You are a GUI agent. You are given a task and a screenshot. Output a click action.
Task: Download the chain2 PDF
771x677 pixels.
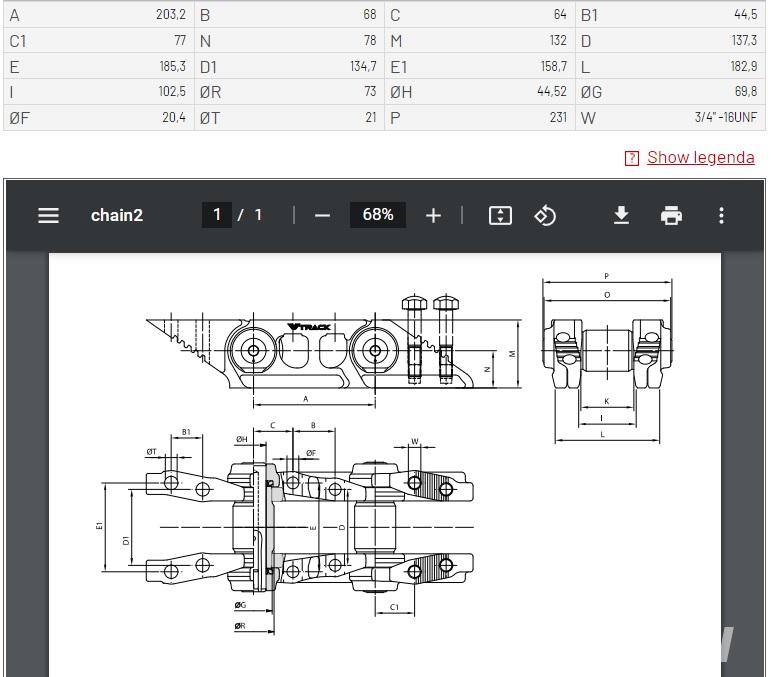[622, 215]
